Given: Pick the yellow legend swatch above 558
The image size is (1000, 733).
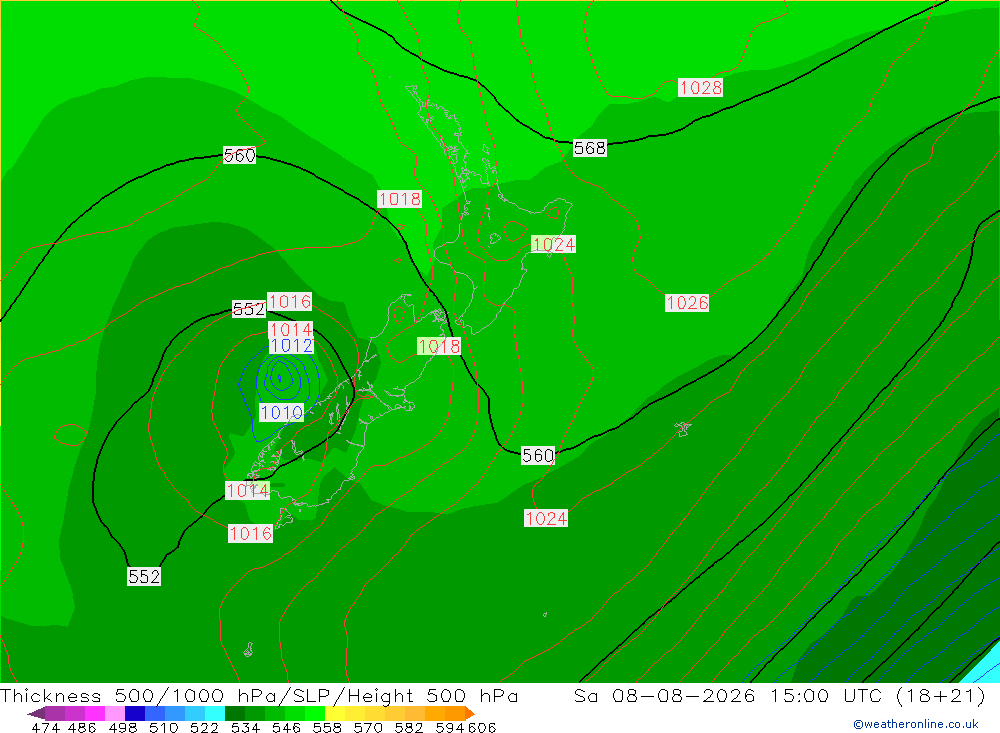Looking at the screenshot, I should [x=335, y=713].
